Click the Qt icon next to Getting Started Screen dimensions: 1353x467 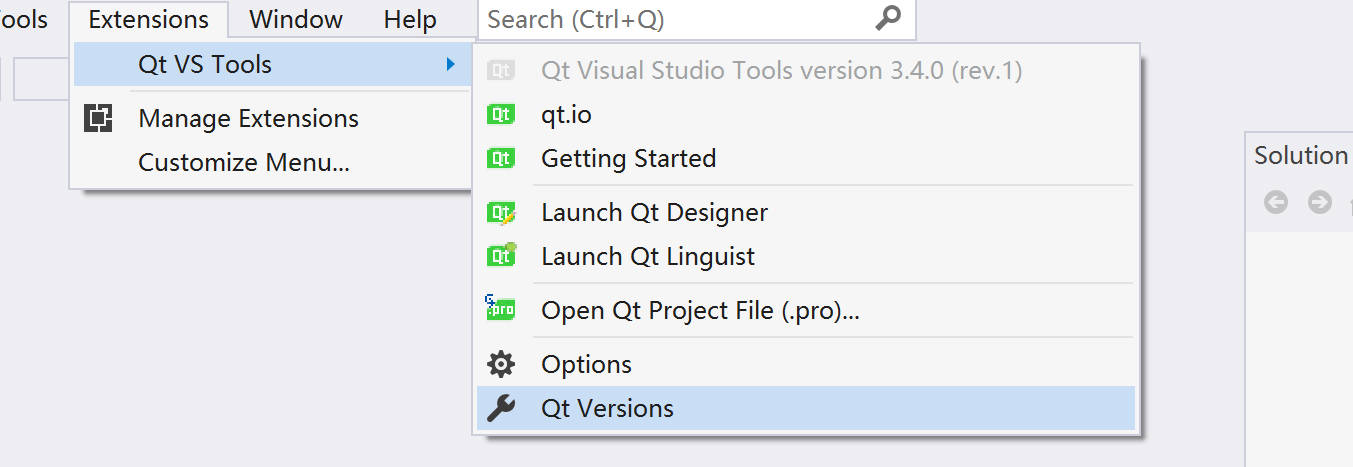pyautogui.click(x=500, y=158)
